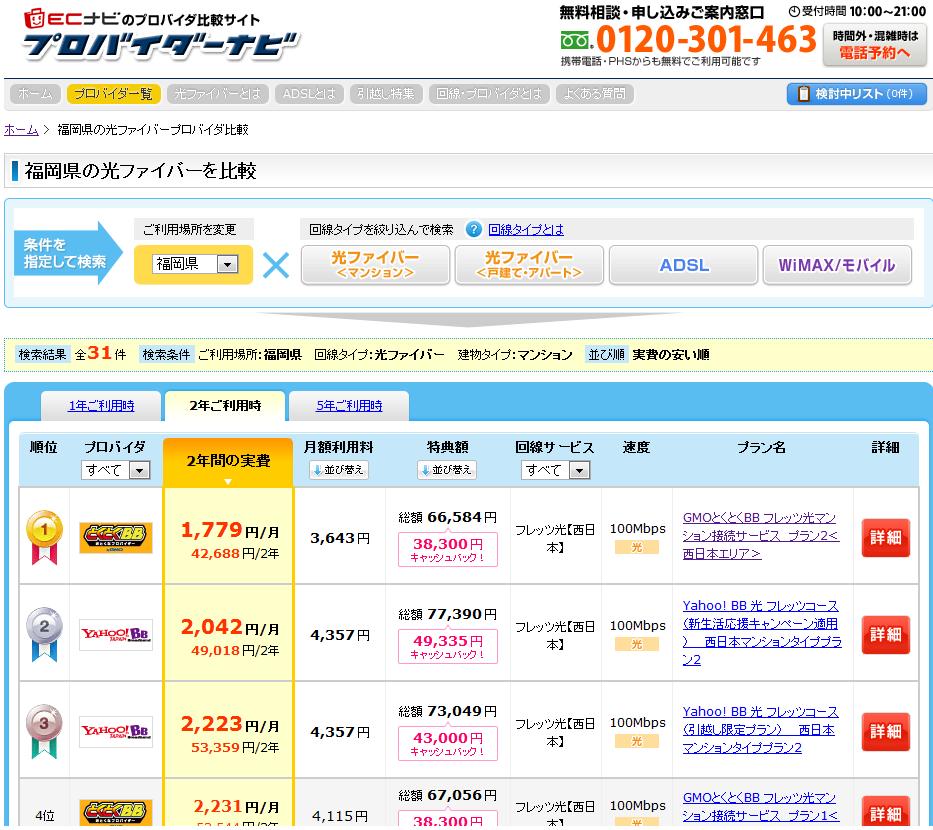Viewport: 933px width, 830px height.
Task: Click the 光 speed badge in the rank 3 row
Action: click(637, 741)
